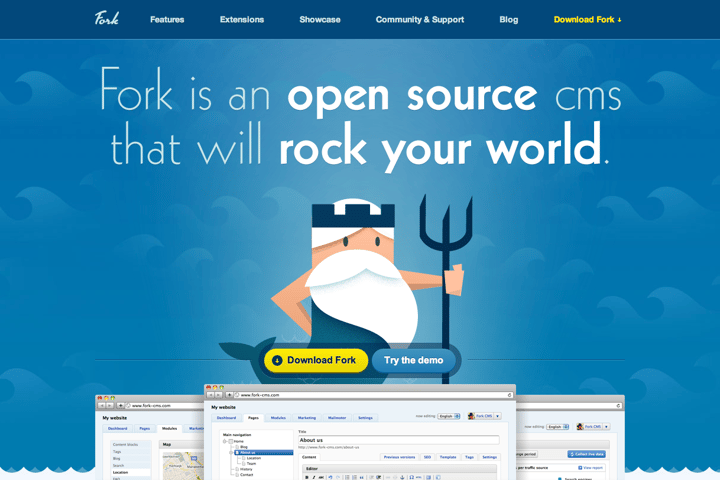Screen dimensions: 720x480
Task: Click the Omega special character icon in editor
Action: tap(411, 477)
